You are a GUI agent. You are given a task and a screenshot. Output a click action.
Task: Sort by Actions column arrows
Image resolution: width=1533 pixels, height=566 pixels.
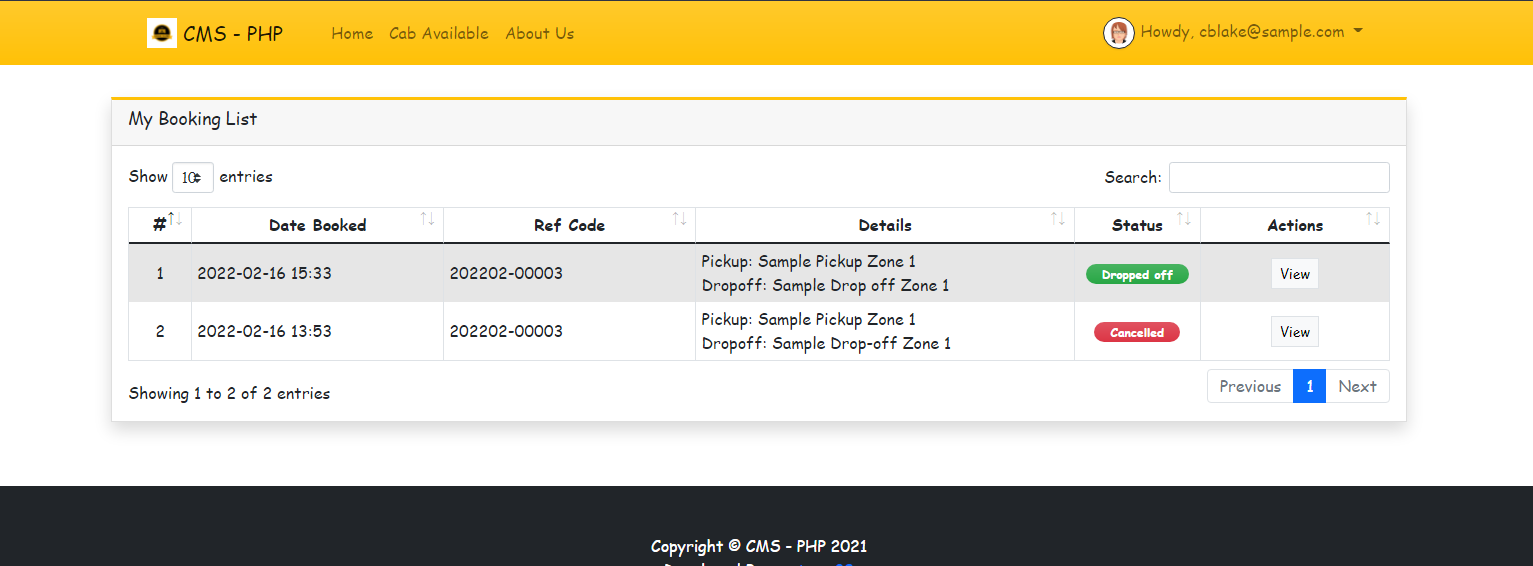click(x=1373, y=219)
